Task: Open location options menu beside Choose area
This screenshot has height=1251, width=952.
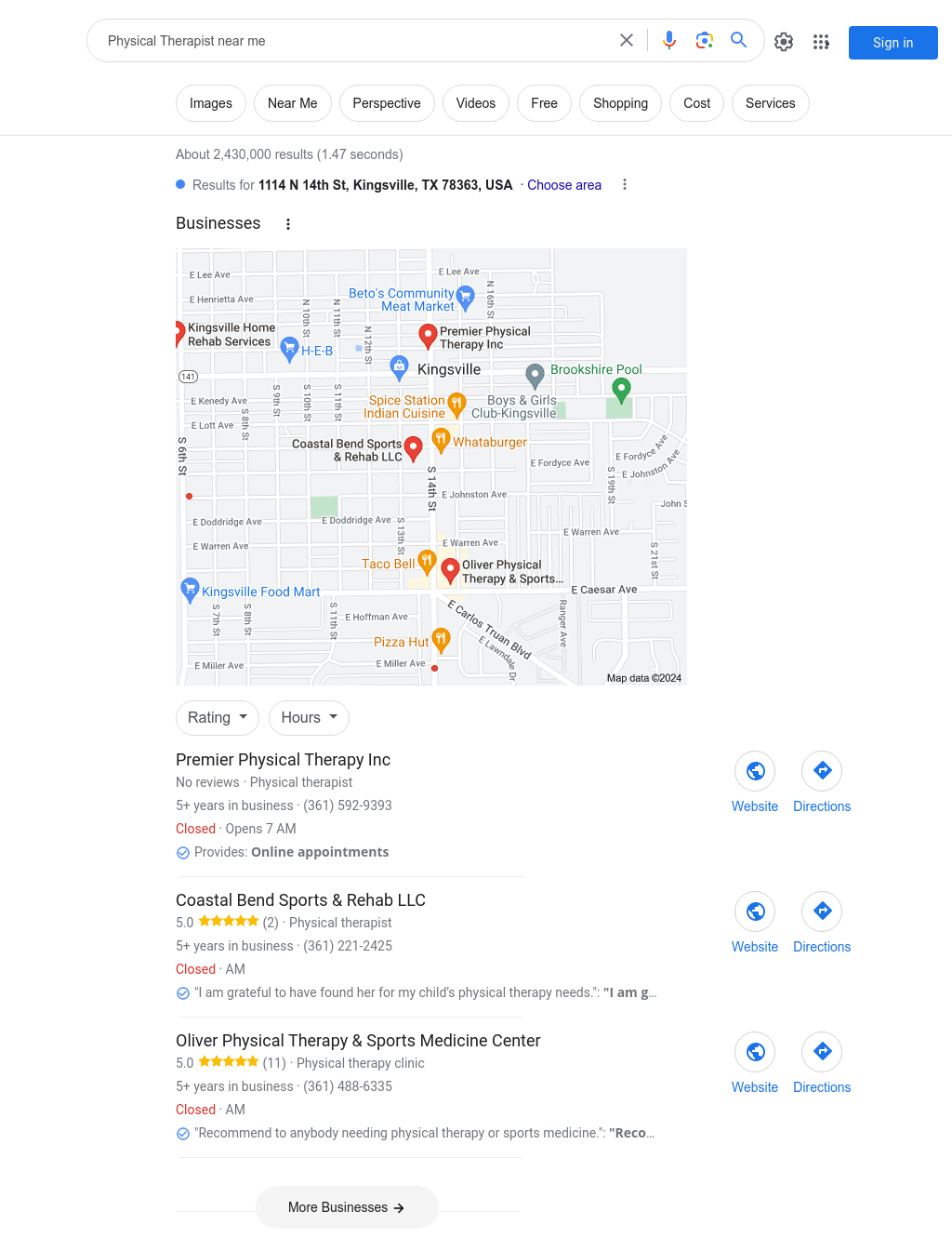Action: 625,185
